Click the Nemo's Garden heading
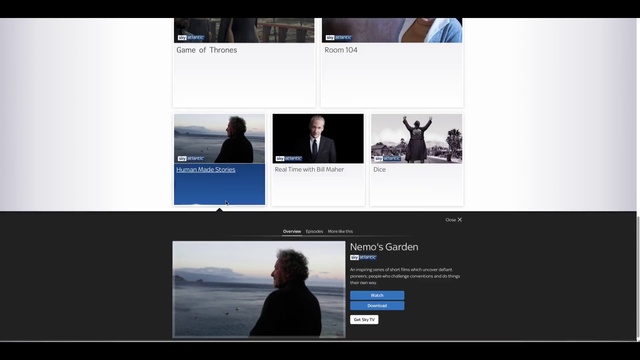640x360 pixels. (x=384, y=247)
